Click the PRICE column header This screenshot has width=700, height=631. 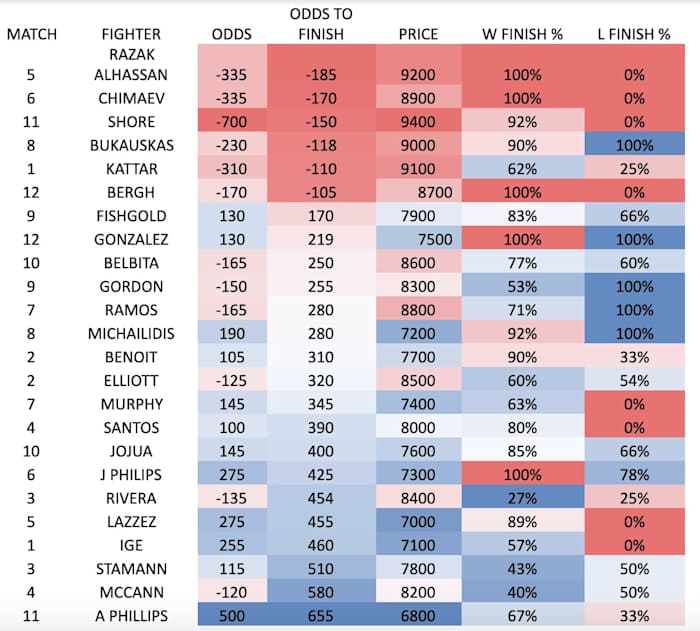coord(418,34)
